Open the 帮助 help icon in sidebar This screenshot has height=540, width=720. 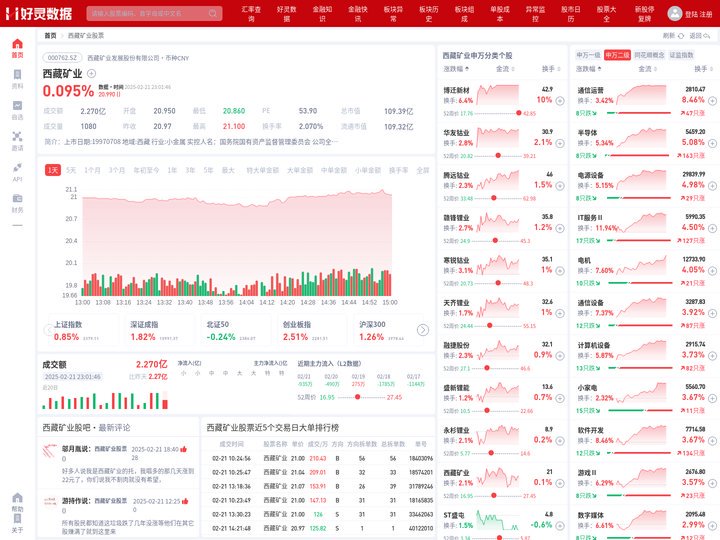pyautogui.click(x=17, y=497)
